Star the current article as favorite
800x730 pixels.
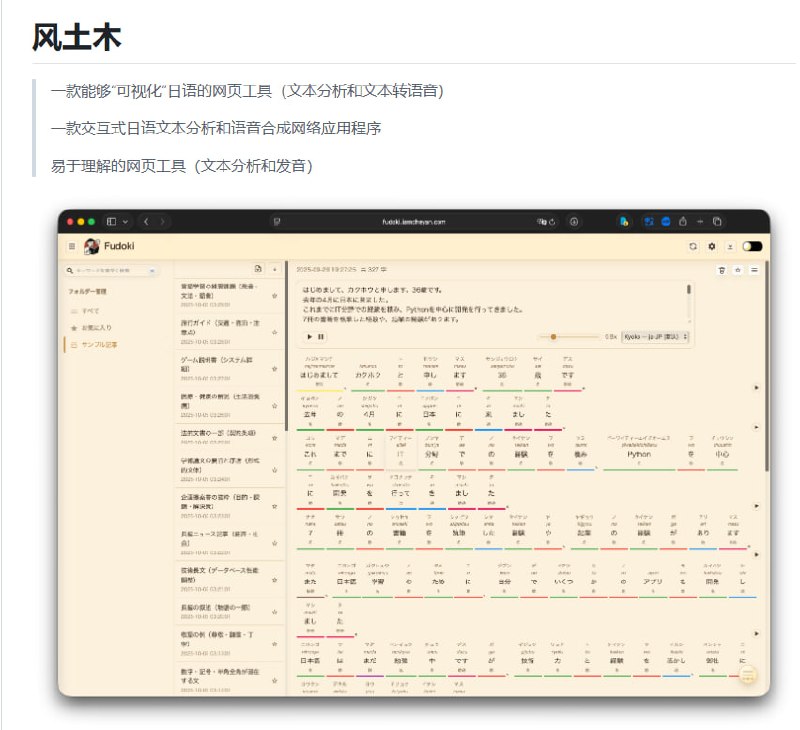click(738, 269)
